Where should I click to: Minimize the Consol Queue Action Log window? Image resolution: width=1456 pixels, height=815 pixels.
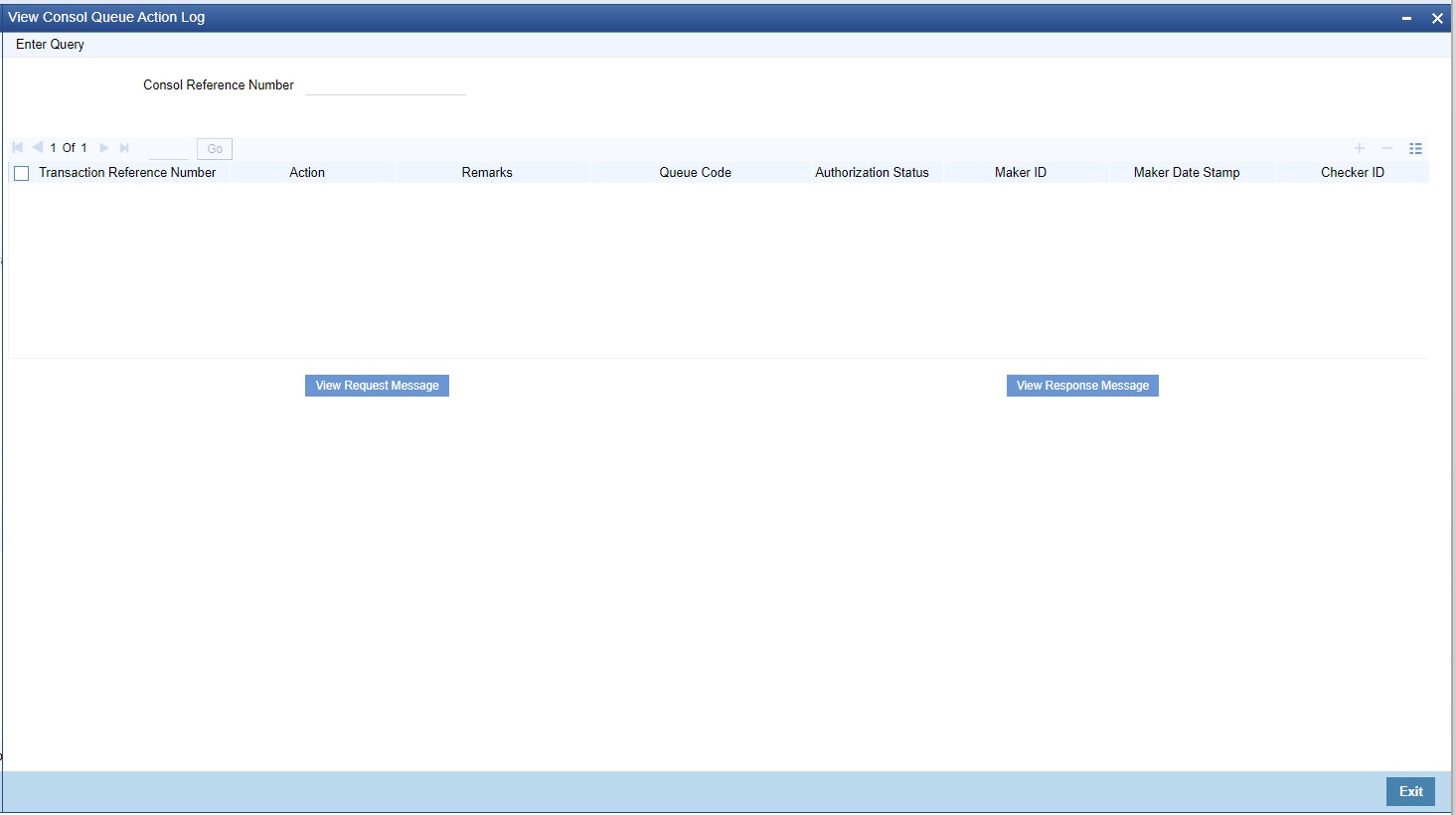pyautogui.click(x=1407, y=18)
